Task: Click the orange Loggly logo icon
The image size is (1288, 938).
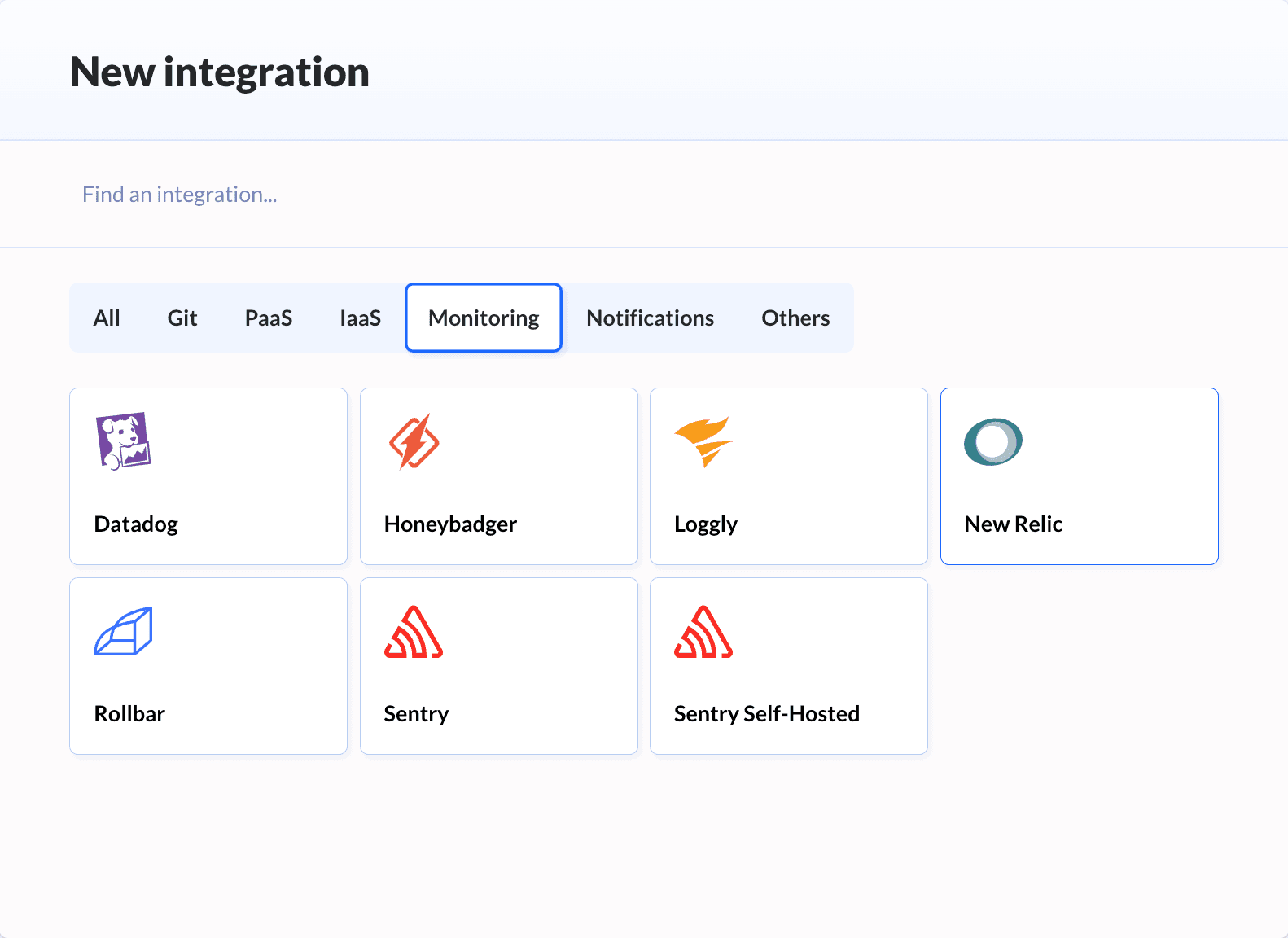Action: click(x=703, y=441)
